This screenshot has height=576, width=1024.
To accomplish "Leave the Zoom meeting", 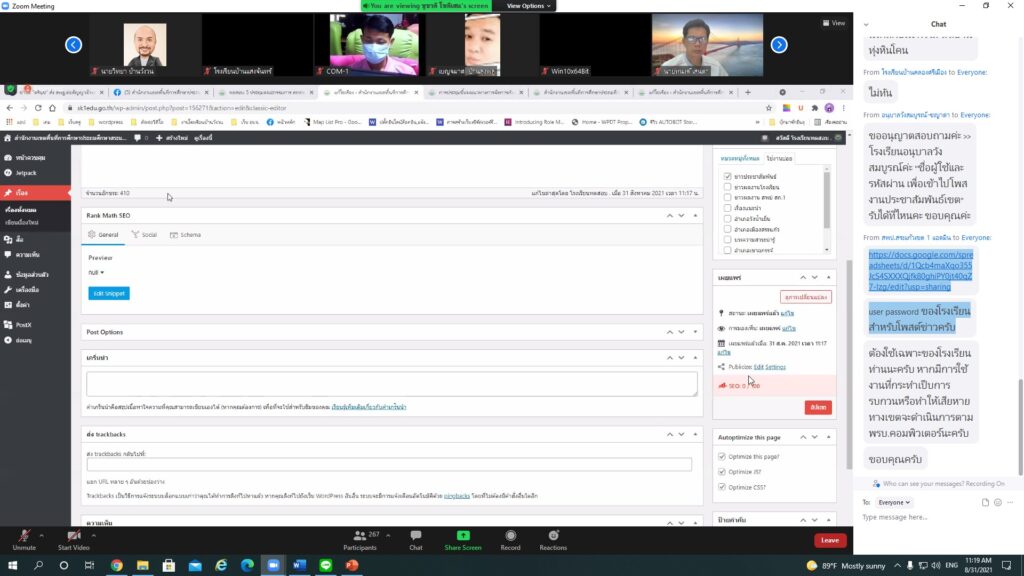I will tap(830, 540).
